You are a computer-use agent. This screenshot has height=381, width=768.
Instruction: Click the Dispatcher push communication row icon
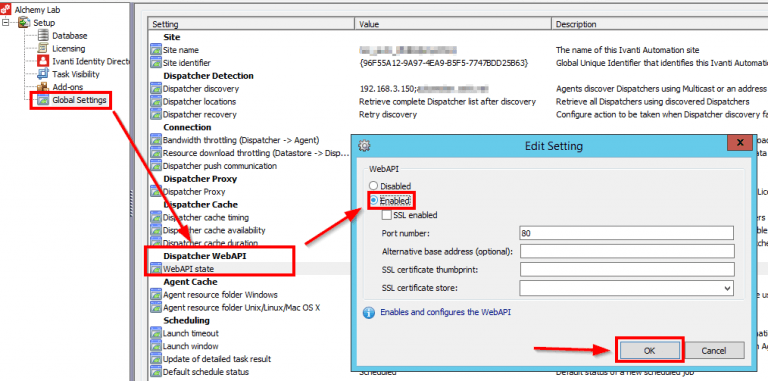point(156,166)
